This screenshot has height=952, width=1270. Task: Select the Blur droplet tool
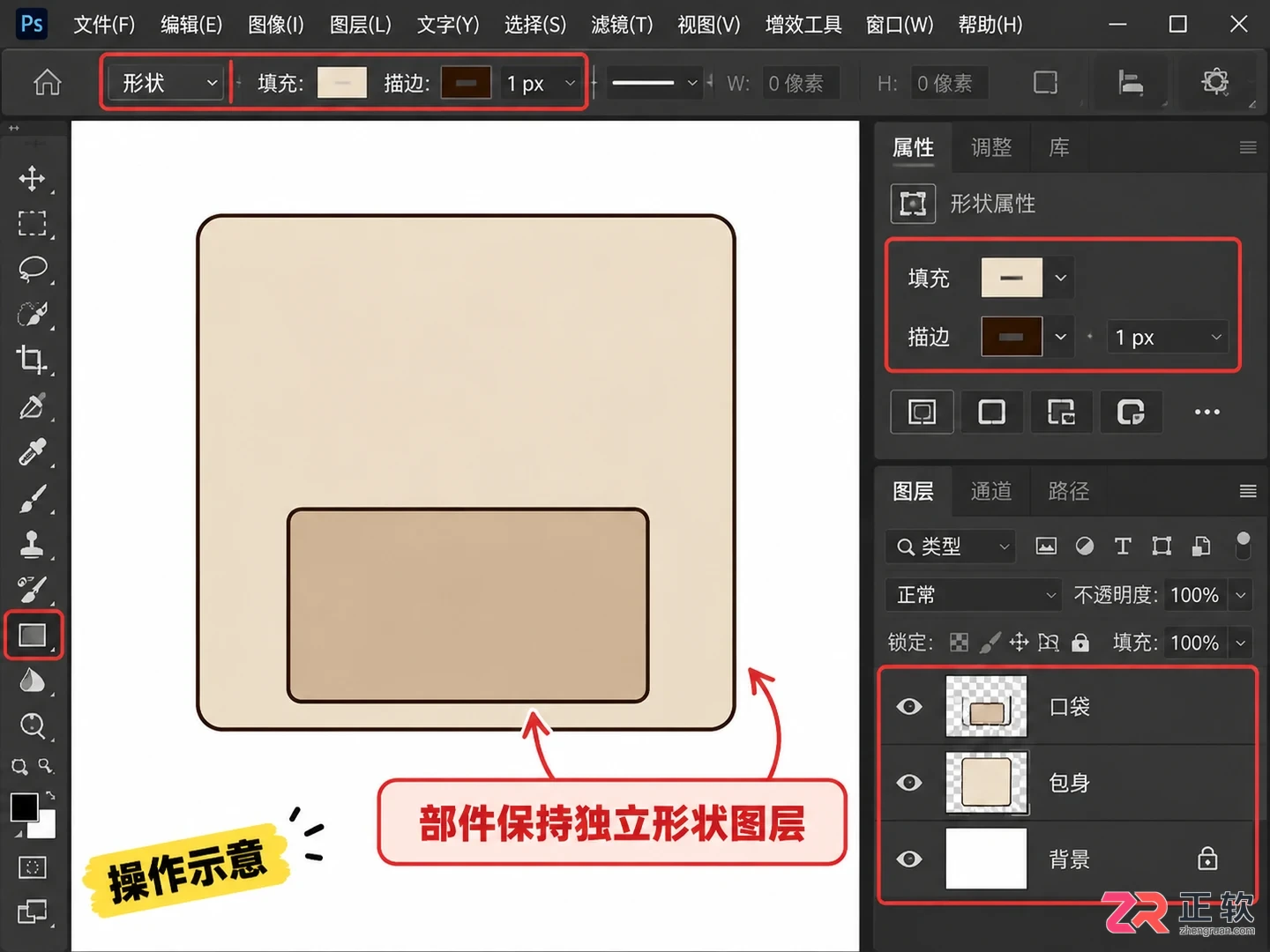coord(33,681)
